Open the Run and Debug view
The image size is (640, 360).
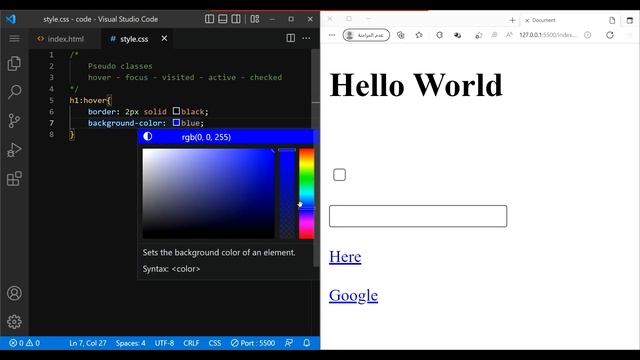(14, 150)
